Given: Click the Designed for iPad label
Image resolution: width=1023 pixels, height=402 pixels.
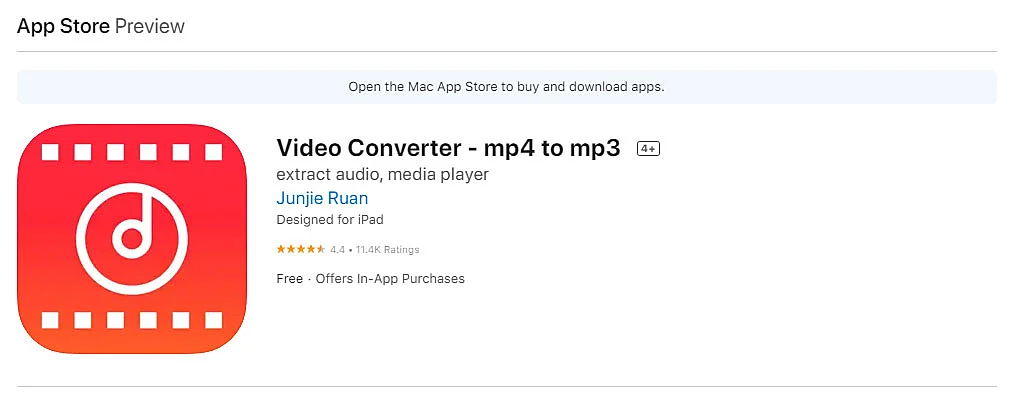Looking at the screenshot, I should [329, 219].
